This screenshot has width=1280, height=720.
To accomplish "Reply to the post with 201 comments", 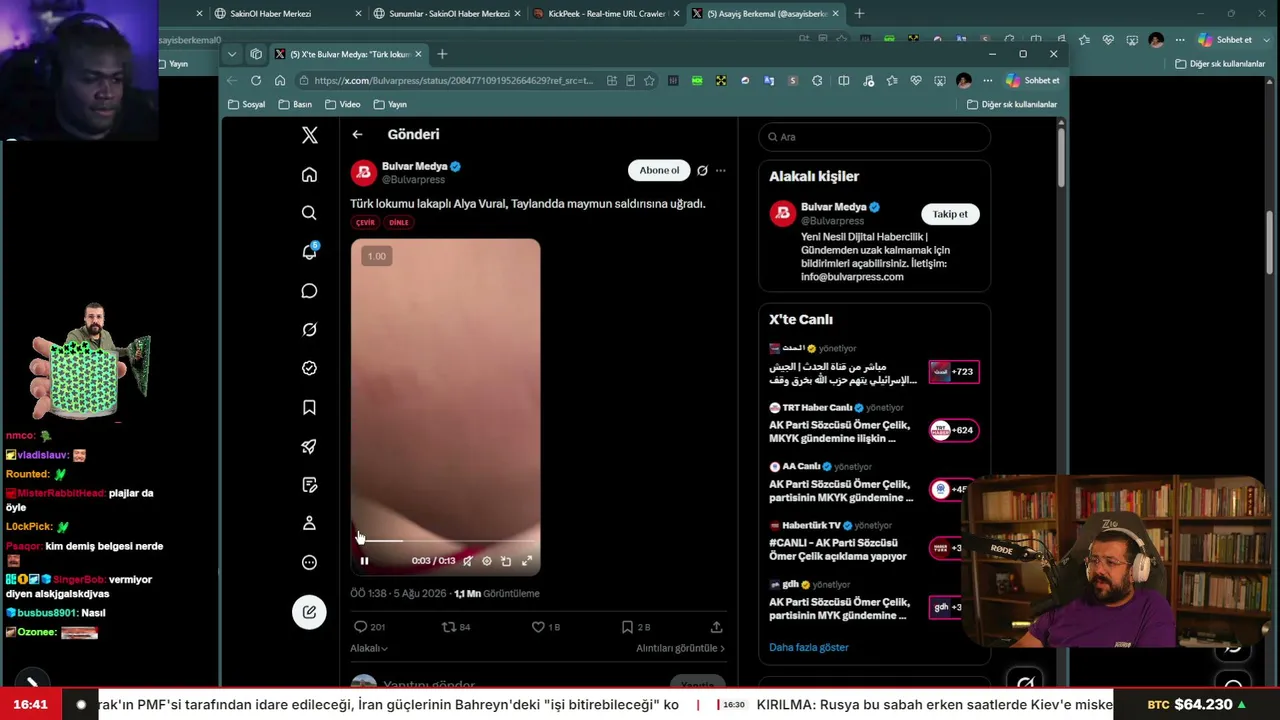I will (369, 627).
